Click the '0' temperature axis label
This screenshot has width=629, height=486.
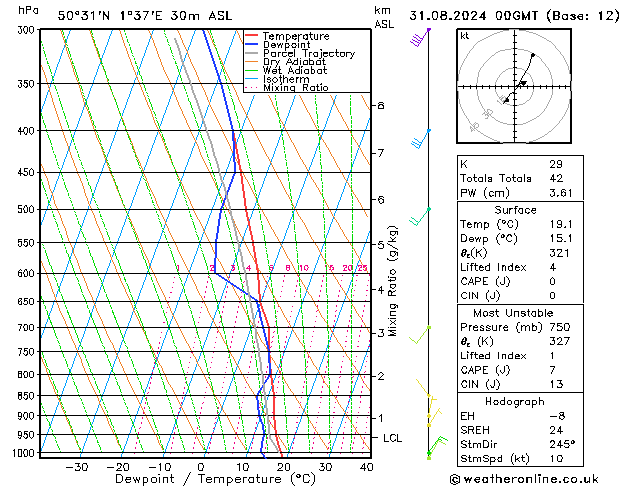point(201,467)
